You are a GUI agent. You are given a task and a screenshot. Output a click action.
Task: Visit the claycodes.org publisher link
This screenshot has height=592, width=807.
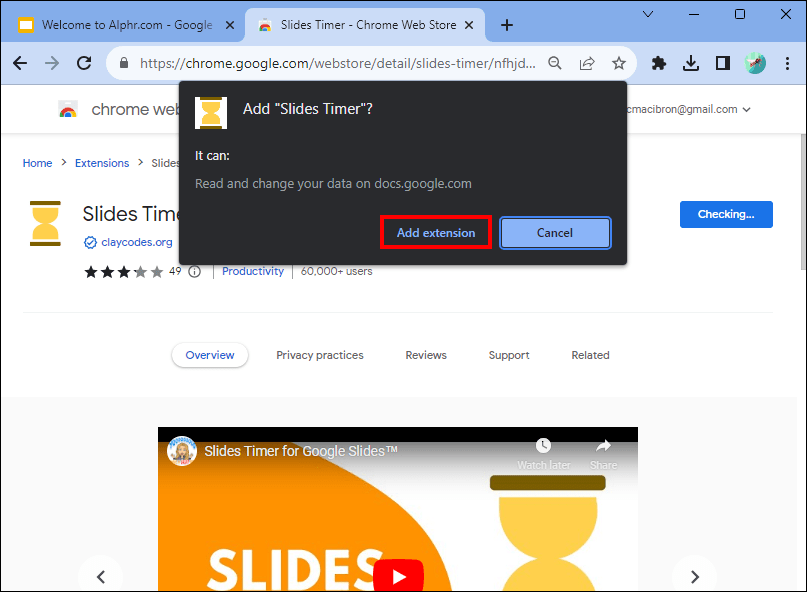coord(137,242)
